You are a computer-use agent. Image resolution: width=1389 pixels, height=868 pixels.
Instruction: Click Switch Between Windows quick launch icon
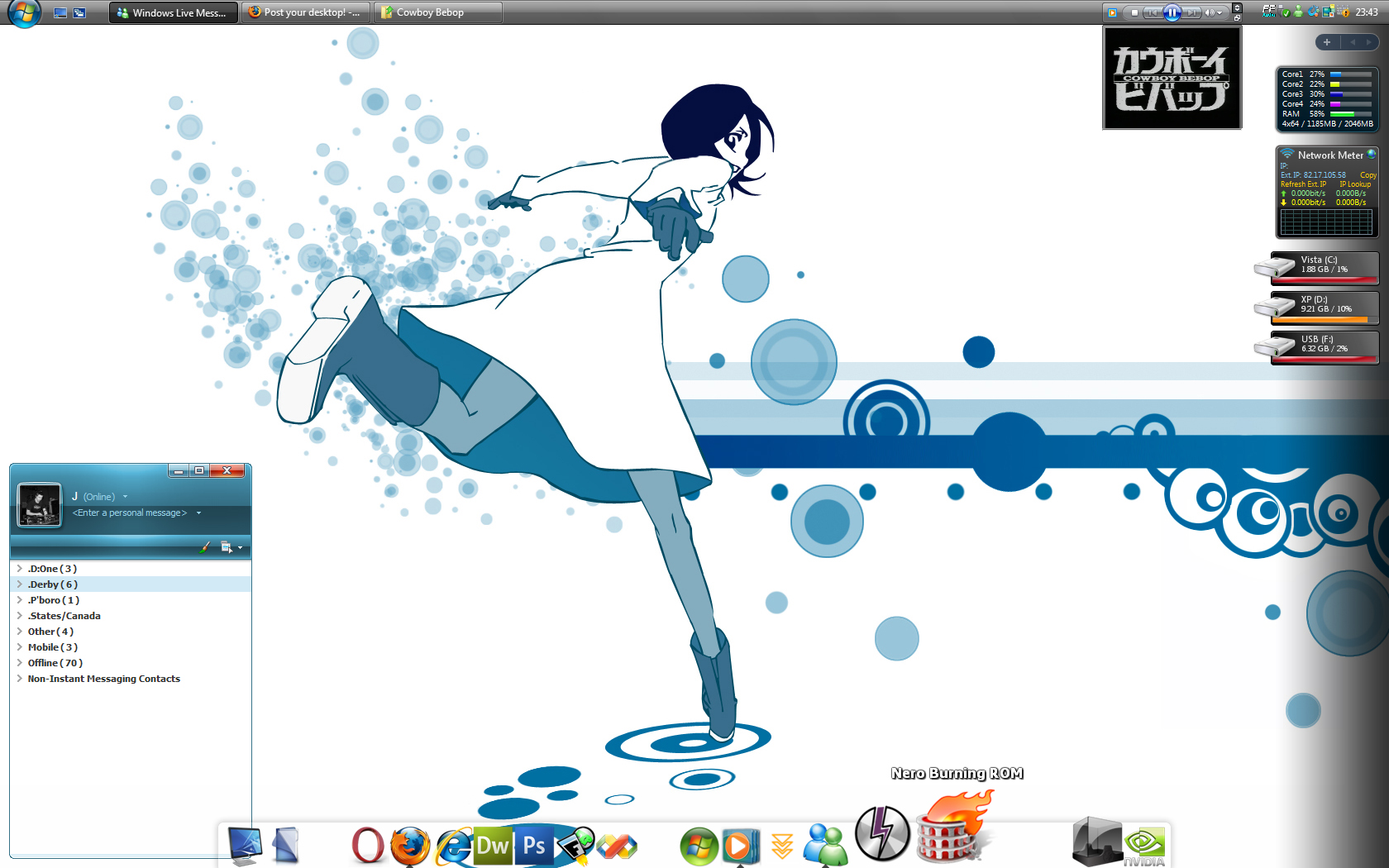point(79,13)
